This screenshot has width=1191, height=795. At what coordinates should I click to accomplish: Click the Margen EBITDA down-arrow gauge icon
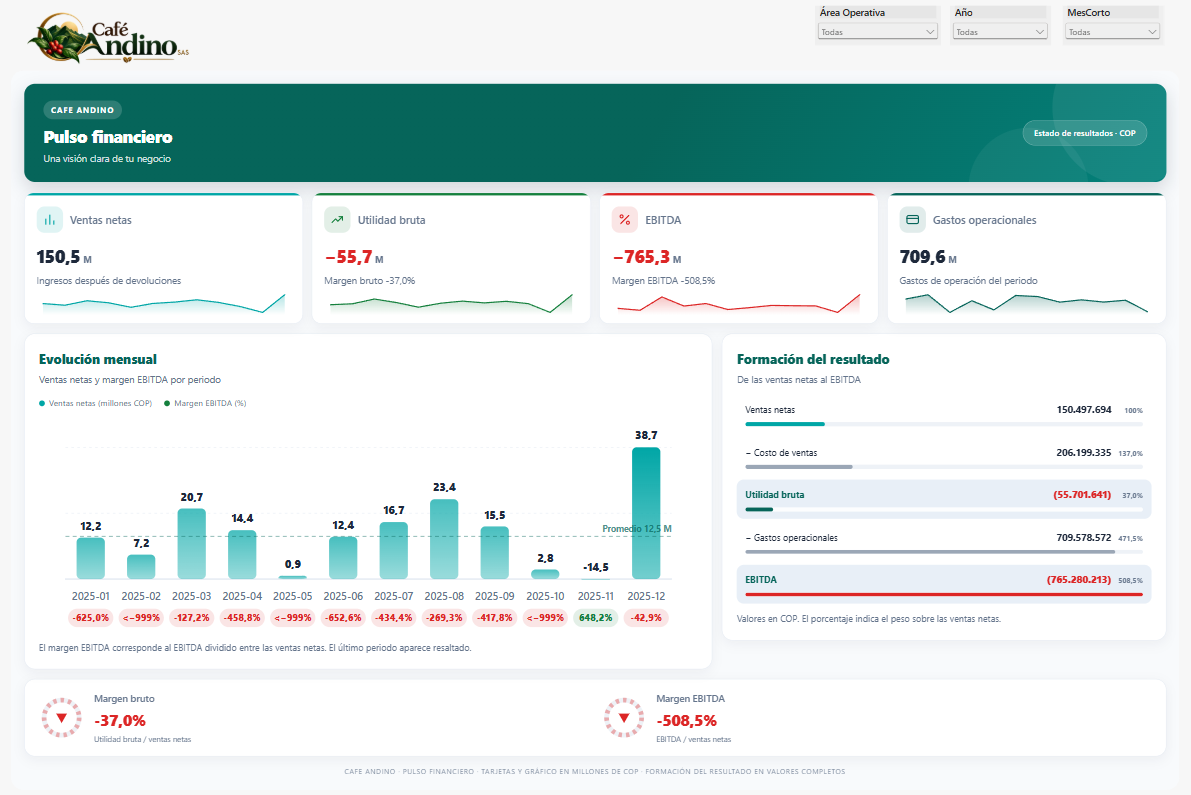(624, 718)
